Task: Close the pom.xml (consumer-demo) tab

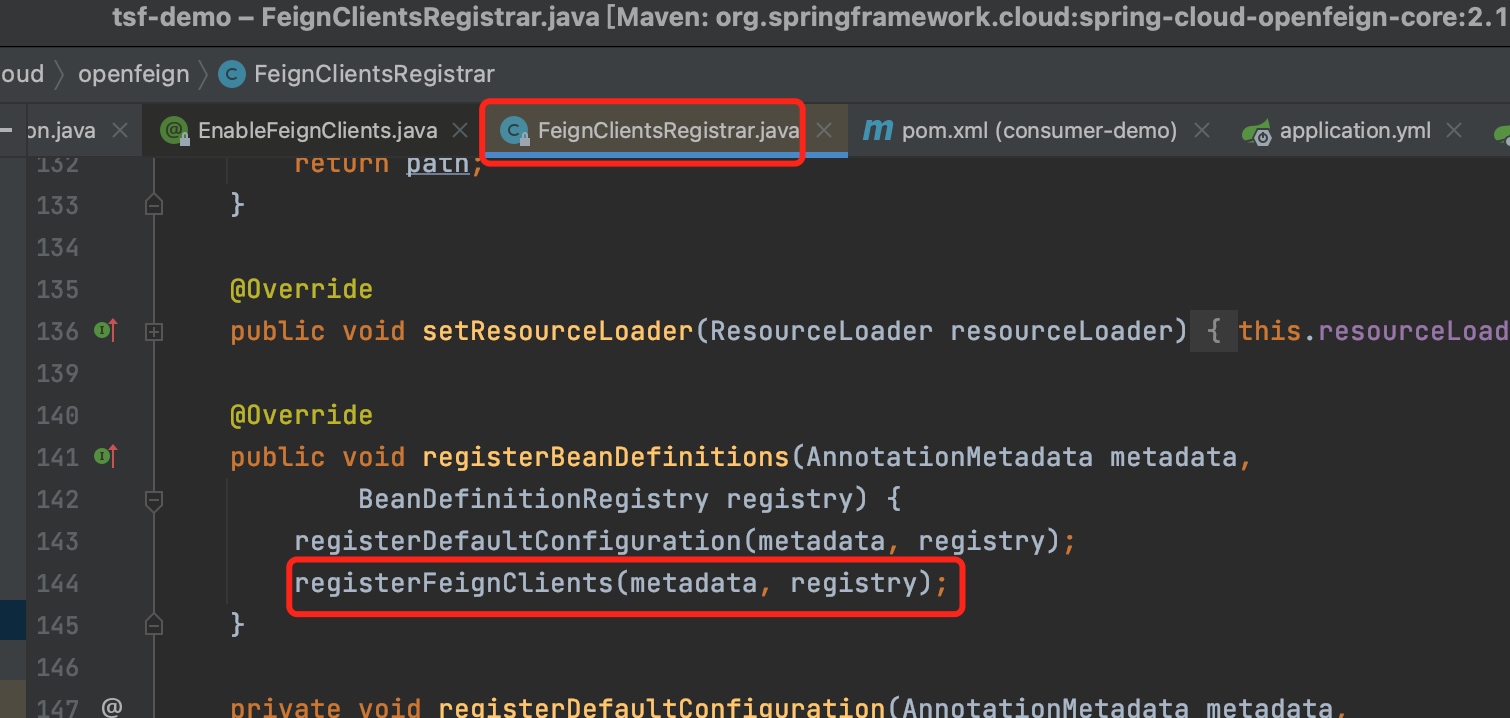Action: coord(1202,131)
